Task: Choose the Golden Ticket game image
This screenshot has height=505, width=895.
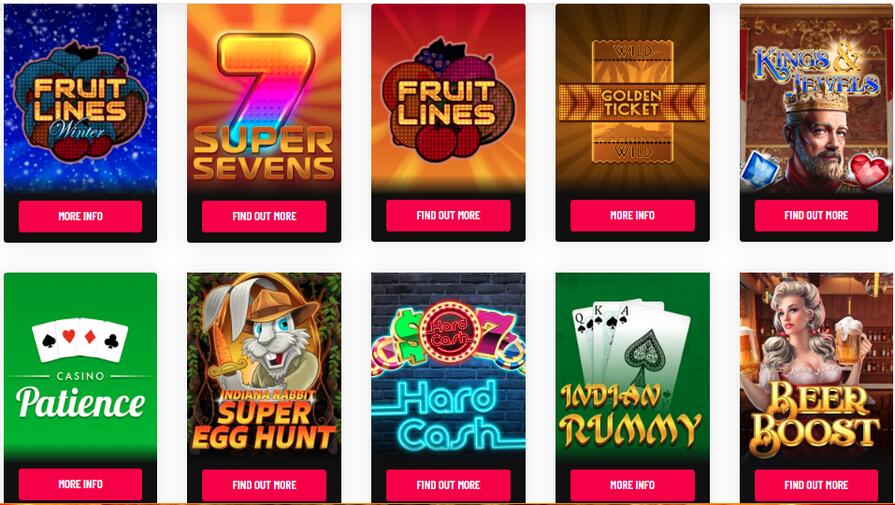Action: tap(632, 98)
